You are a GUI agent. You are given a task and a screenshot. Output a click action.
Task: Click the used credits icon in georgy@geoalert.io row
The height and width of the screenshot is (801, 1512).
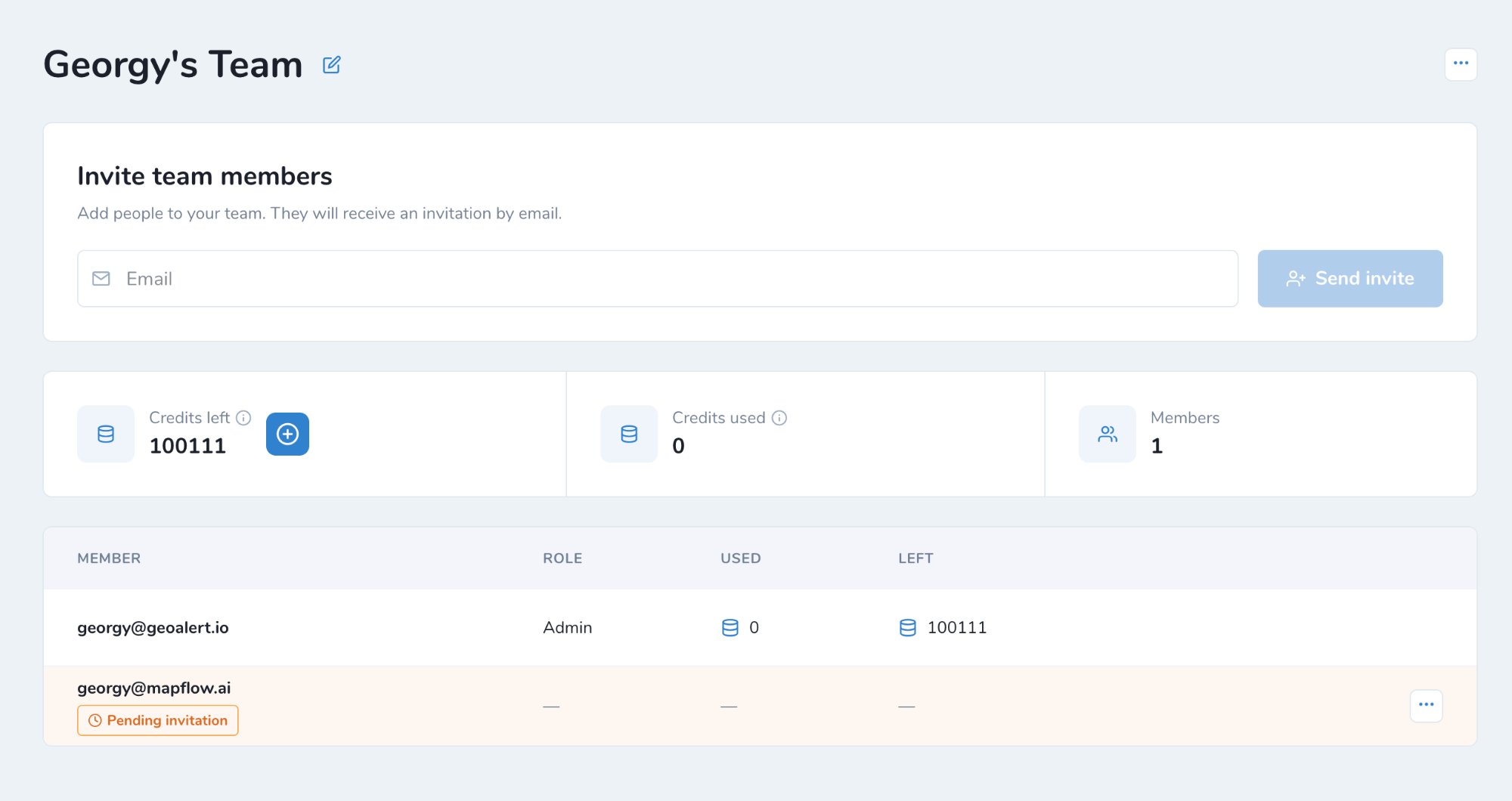pos(730,627)
